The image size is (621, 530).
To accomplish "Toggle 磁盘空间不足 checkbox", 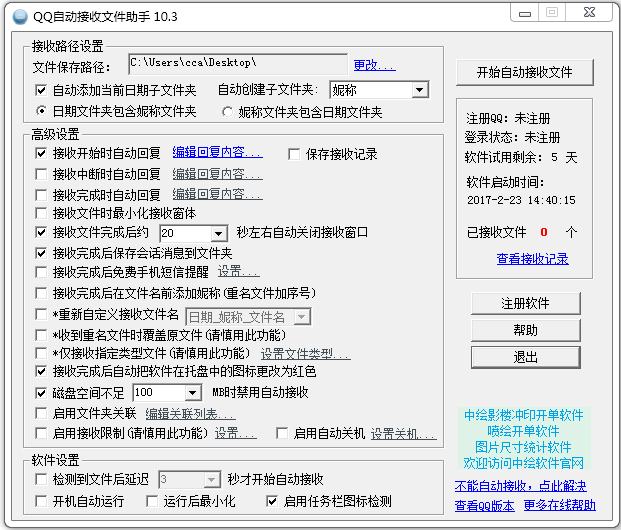I will 41,393.
